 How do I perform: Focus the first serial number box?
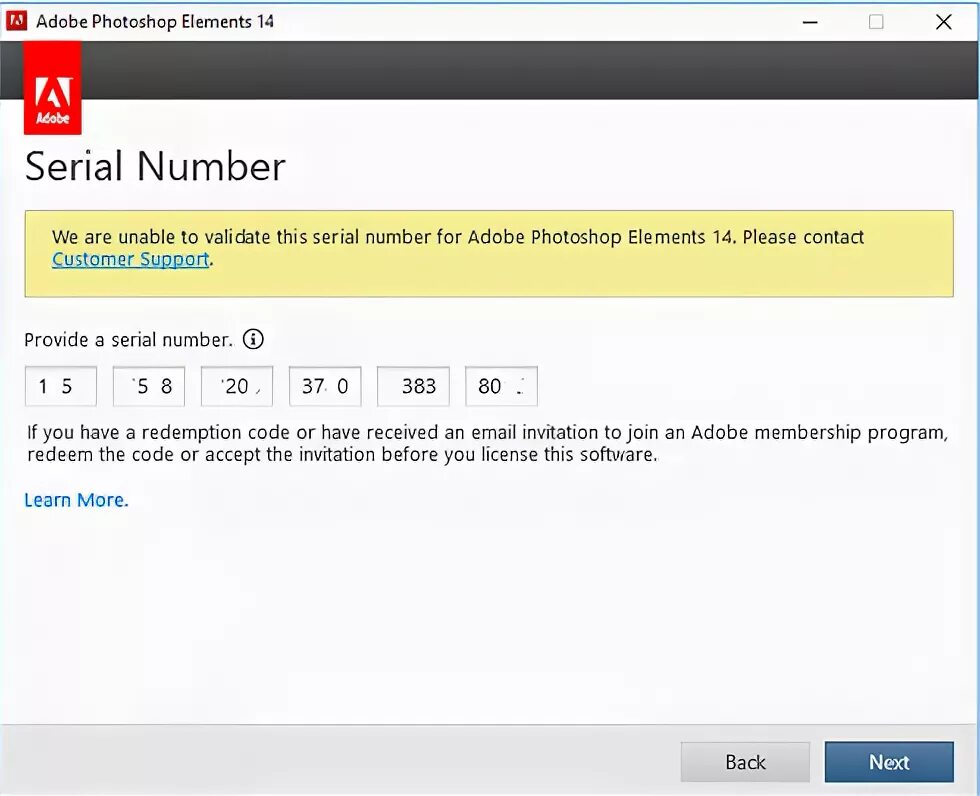point(61,386)
